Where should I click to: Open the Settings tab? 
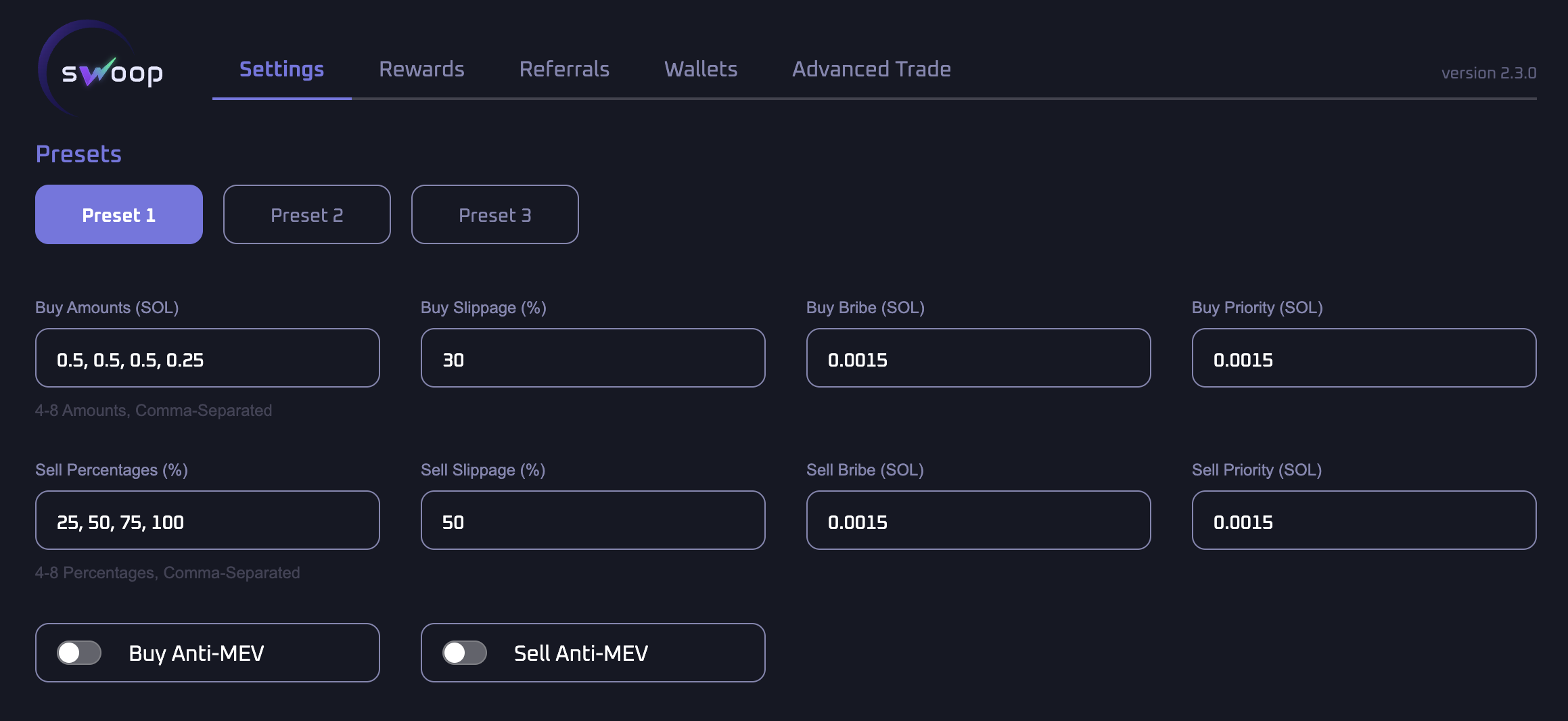pyautogui.click(x=281, y=69)
